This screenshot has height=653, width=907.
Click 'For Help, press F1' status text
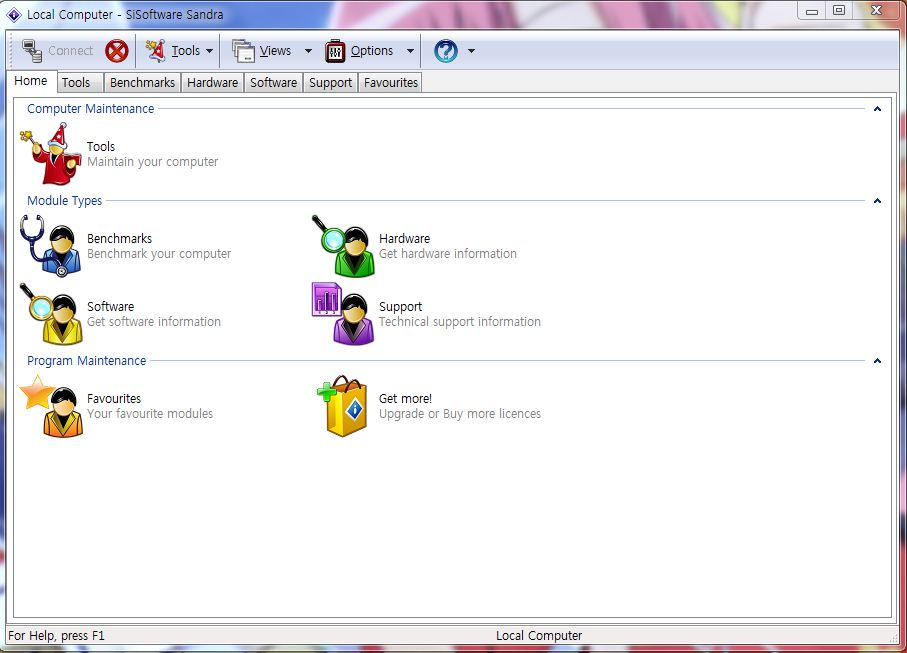(x=56, y=636)
